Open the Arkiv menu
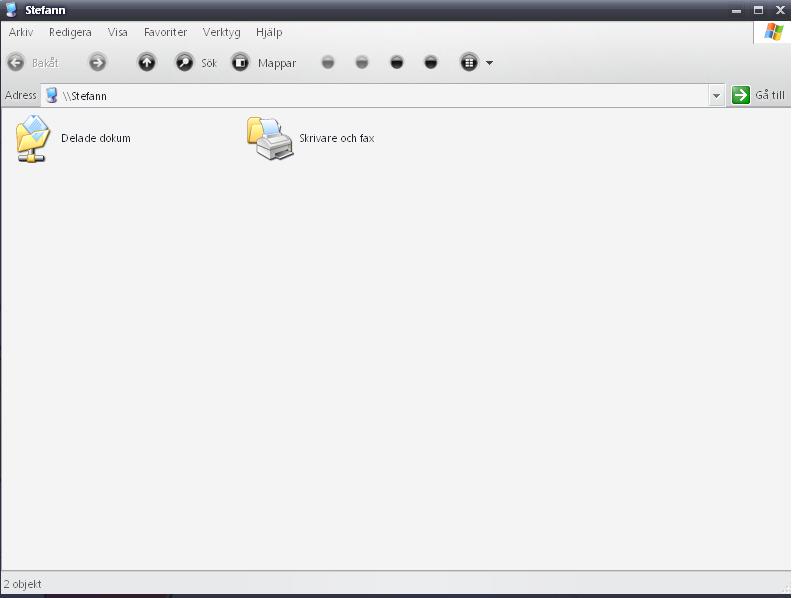Screen dimensions: 792x598 tap(21, 32)
